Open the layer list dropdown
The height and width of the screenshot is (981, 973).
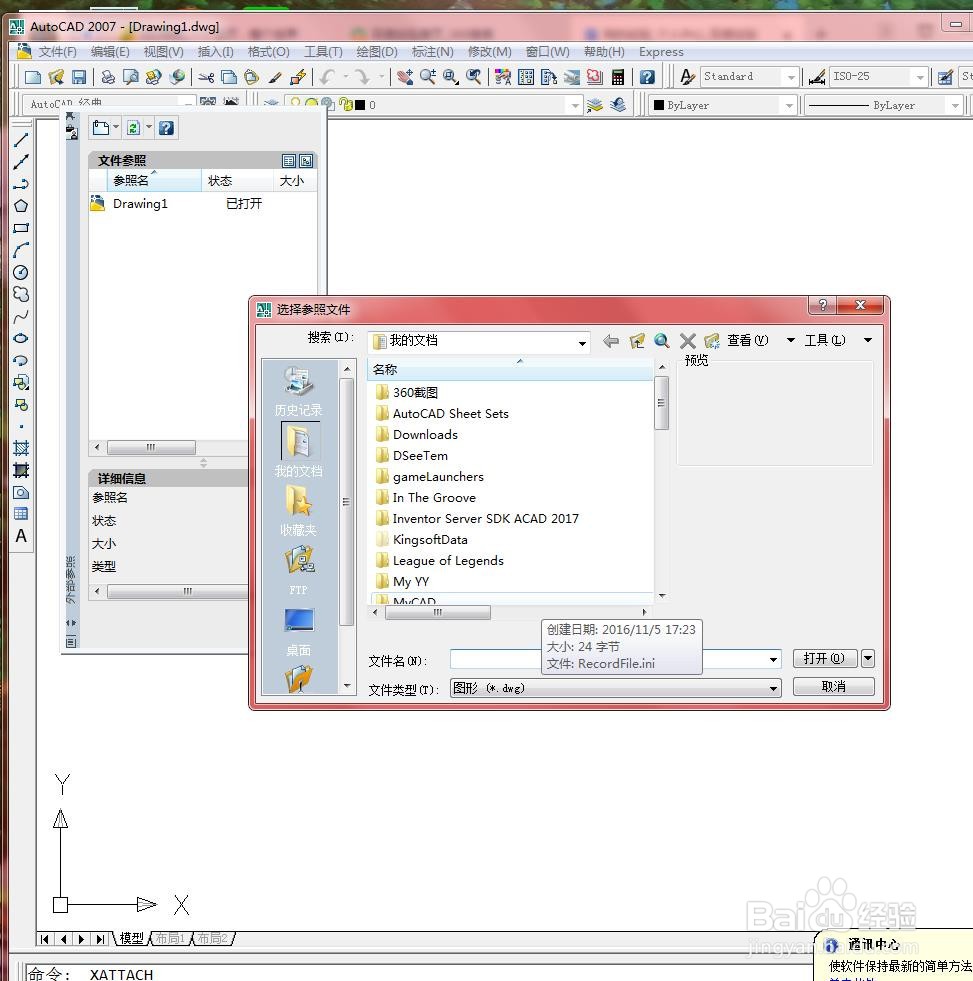[x=575, y=105]
